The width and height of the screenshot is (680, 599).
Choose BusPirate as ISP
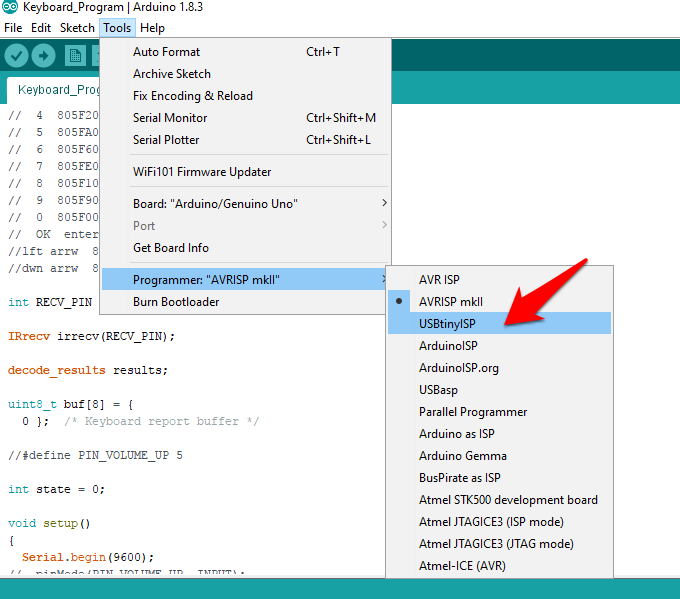pyautogui.click(x=500, y=478)
